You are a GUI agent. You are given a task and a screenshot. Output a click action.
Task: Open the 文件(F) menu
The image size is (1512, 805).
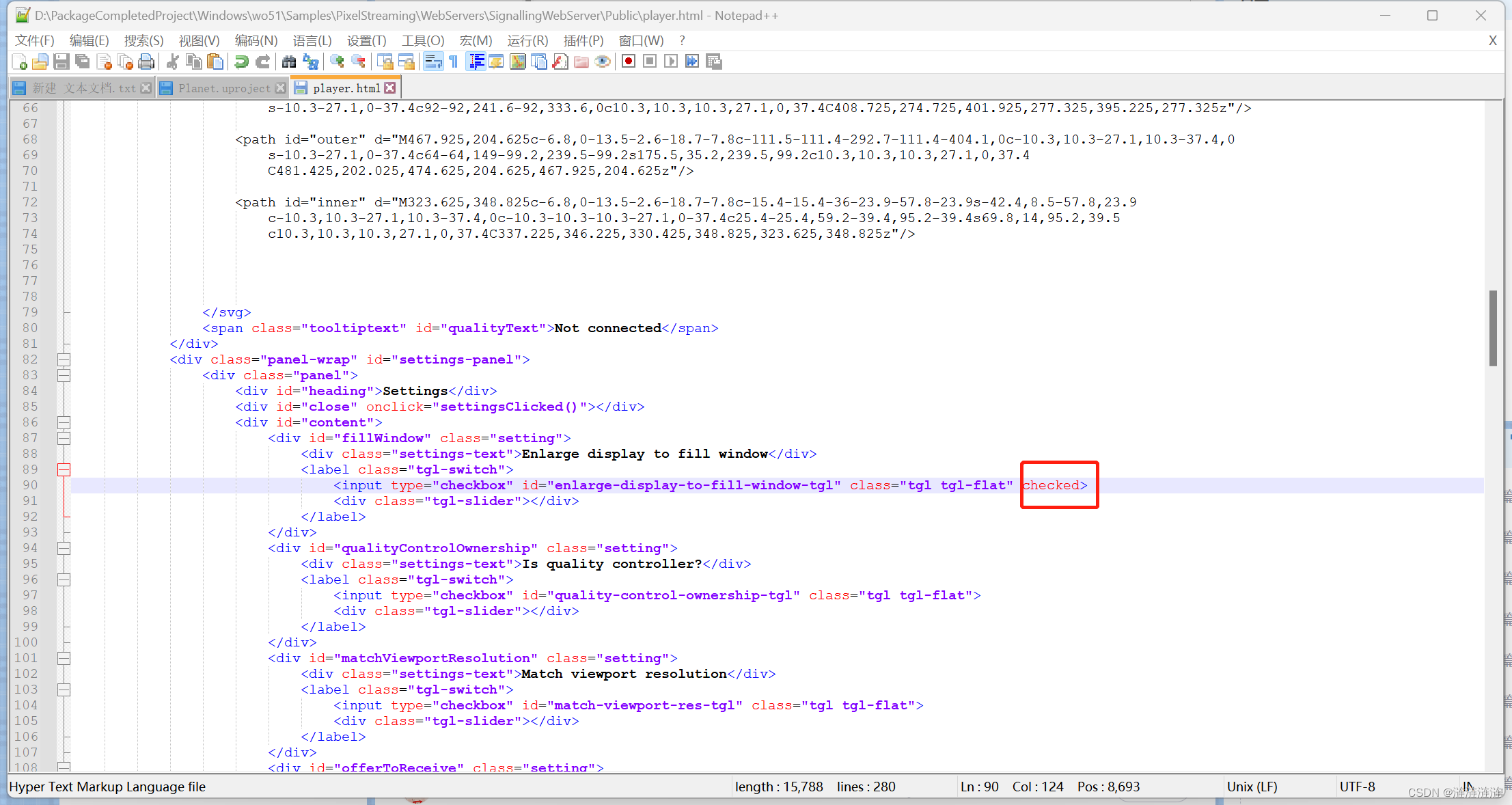(35, 41)
